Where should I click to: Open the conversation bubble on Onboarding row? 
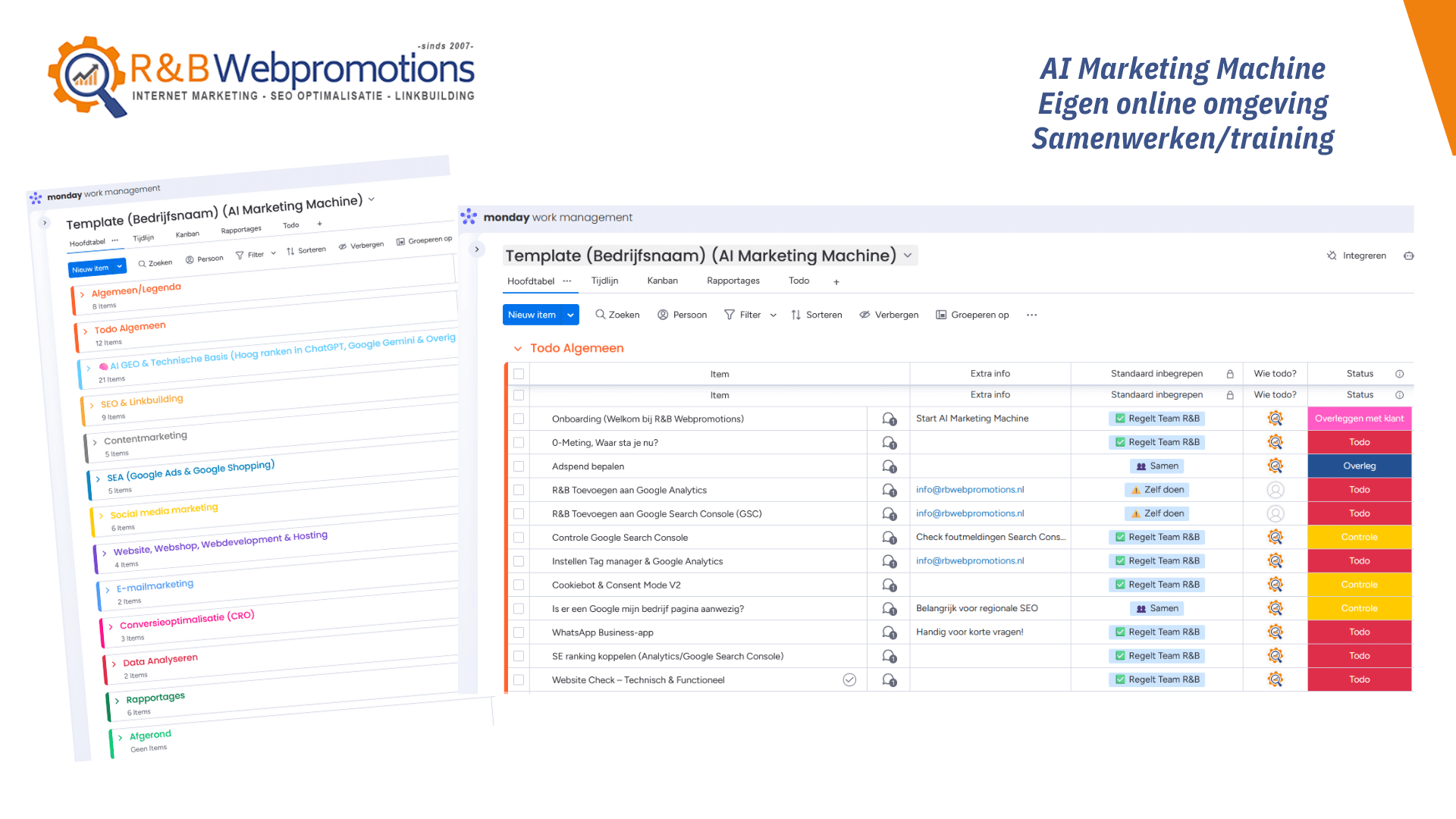click(x=888, y=418)
